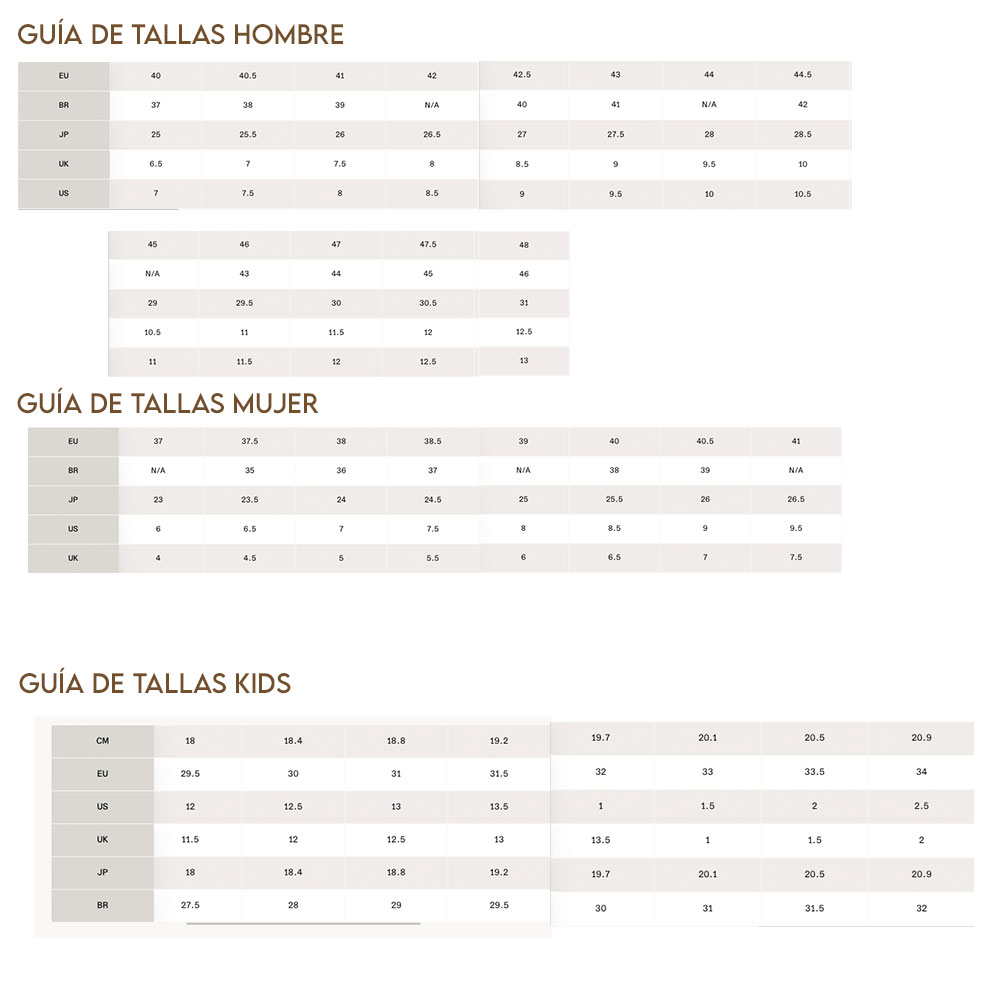Select EU size 47.5 in men's table
The height and width of the screenshot is (1000, 1000).
pyautogui.click(x=428, y=244)
